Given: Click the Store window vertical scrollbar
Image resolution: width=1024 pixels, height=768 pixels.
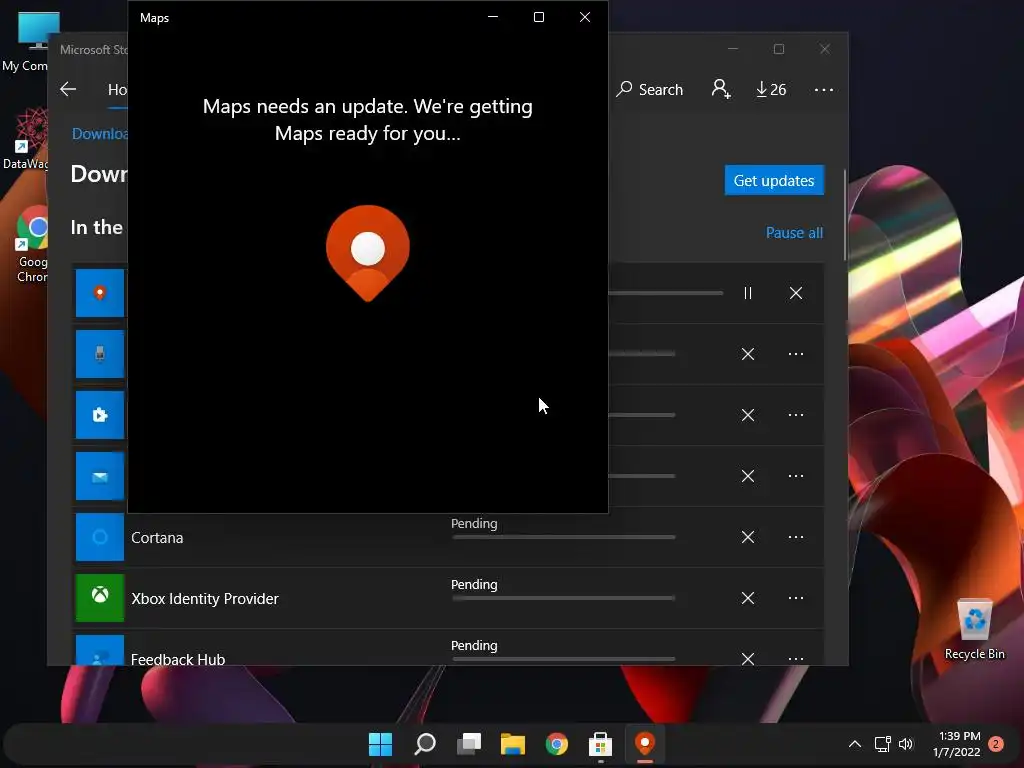Looking at the screenshot, I should click(x=845, y=216).
